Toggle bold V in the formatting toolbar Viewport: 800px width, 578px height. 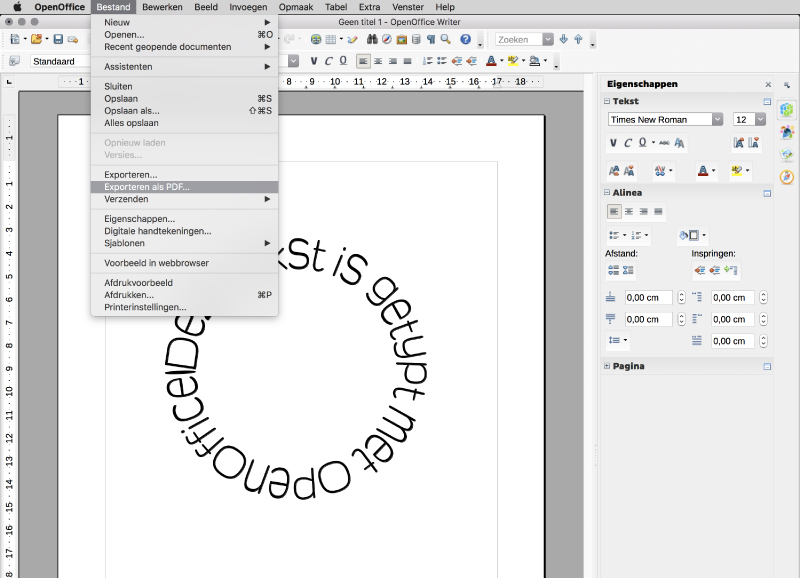[314, 61]
